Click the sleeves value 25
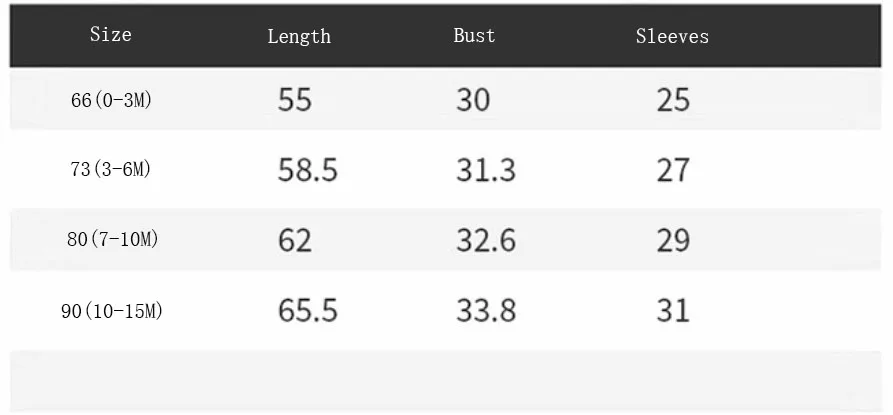 [x=673, y=100]
